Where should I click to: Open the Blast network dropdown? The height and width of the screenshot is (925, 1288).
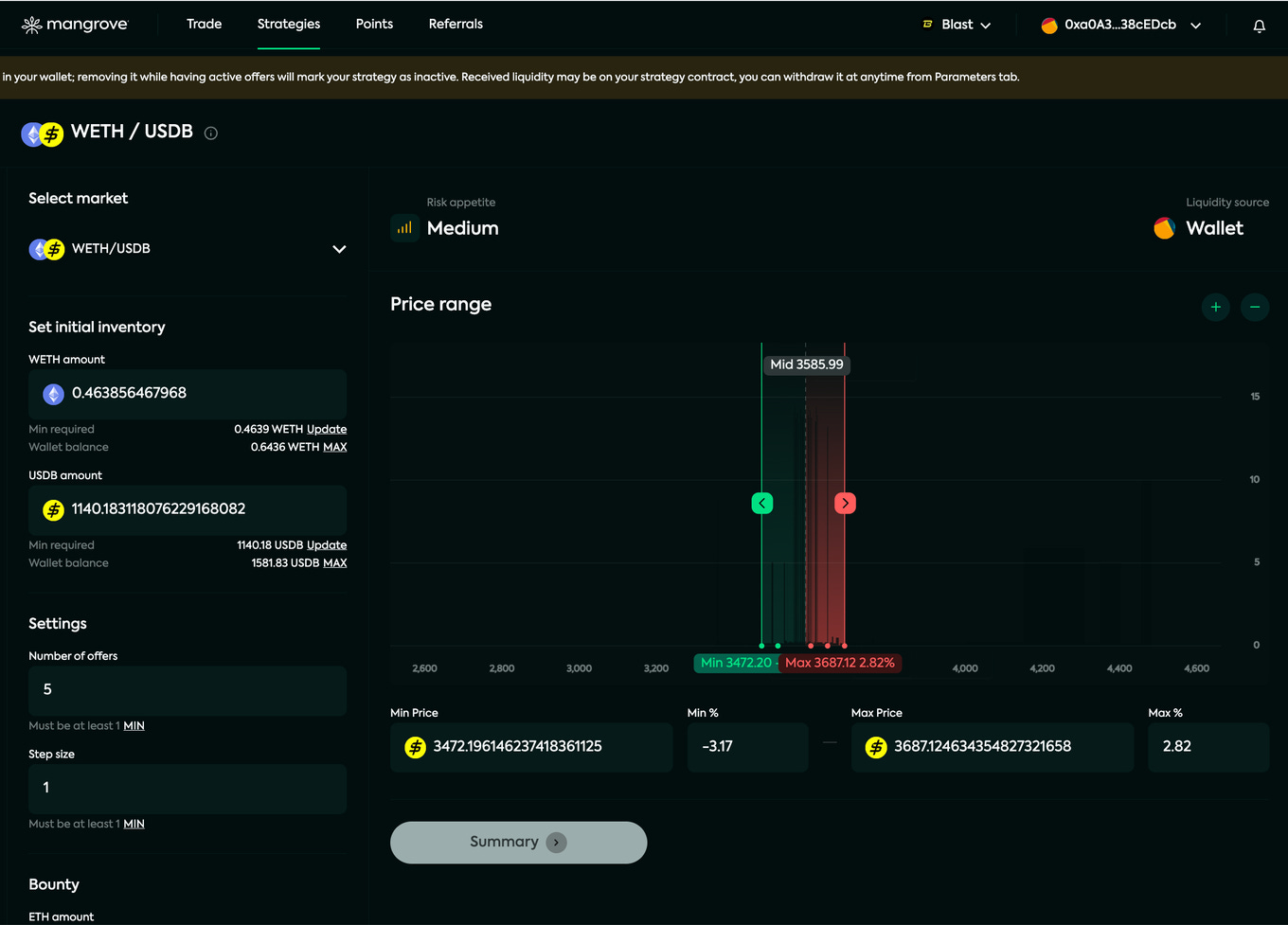(x=957, y=25)
